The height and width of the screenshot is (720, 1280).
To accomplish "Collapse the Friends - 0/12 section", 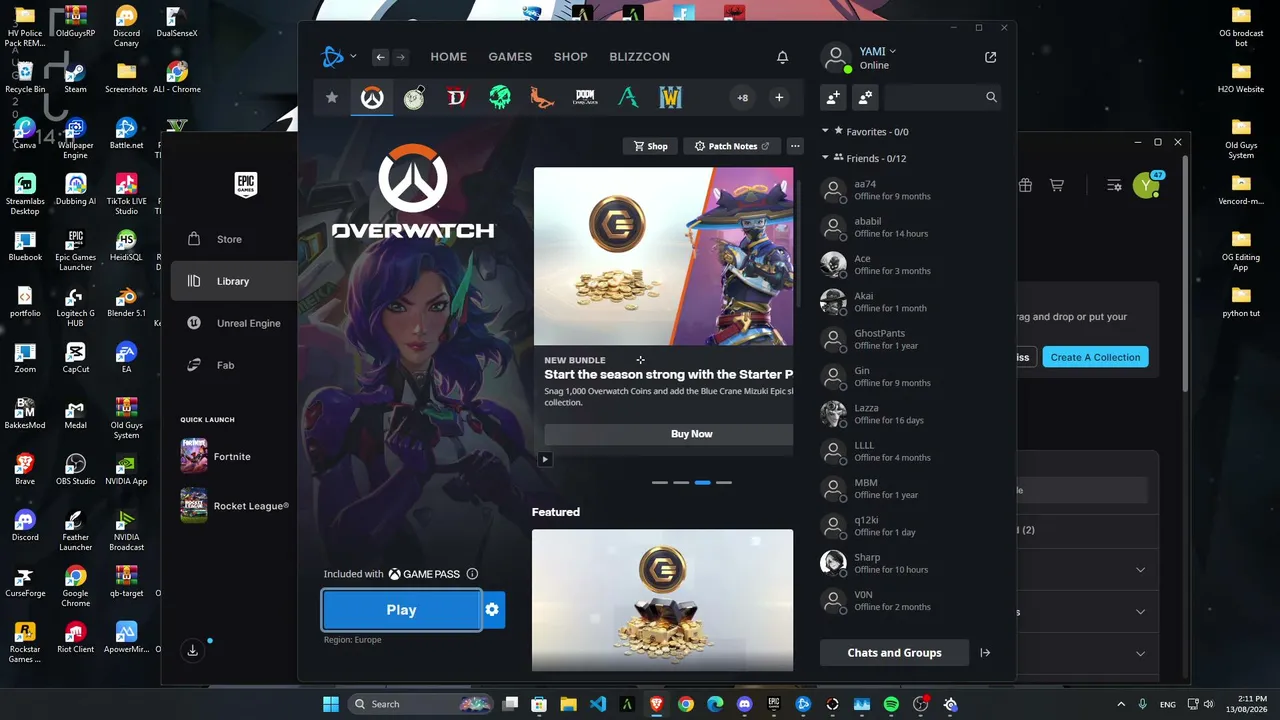I will pos(826,158).
